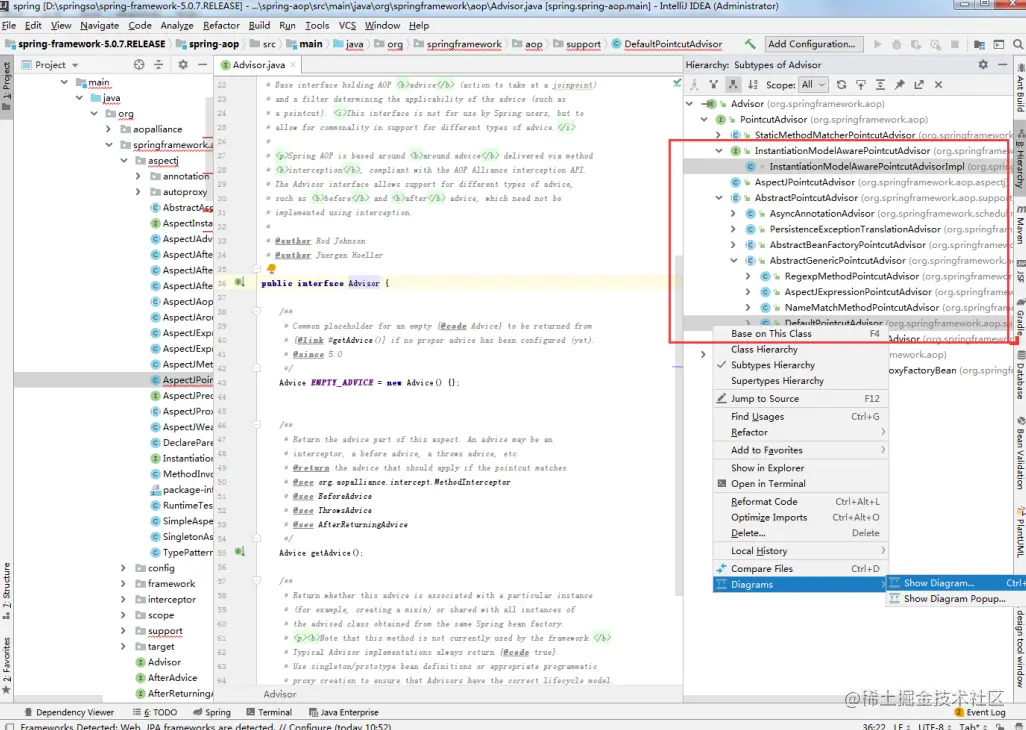1026x730 pixels.
Task: Click the gutter implementations icon beside interface Advisor
Action: (x=240, y=282)
